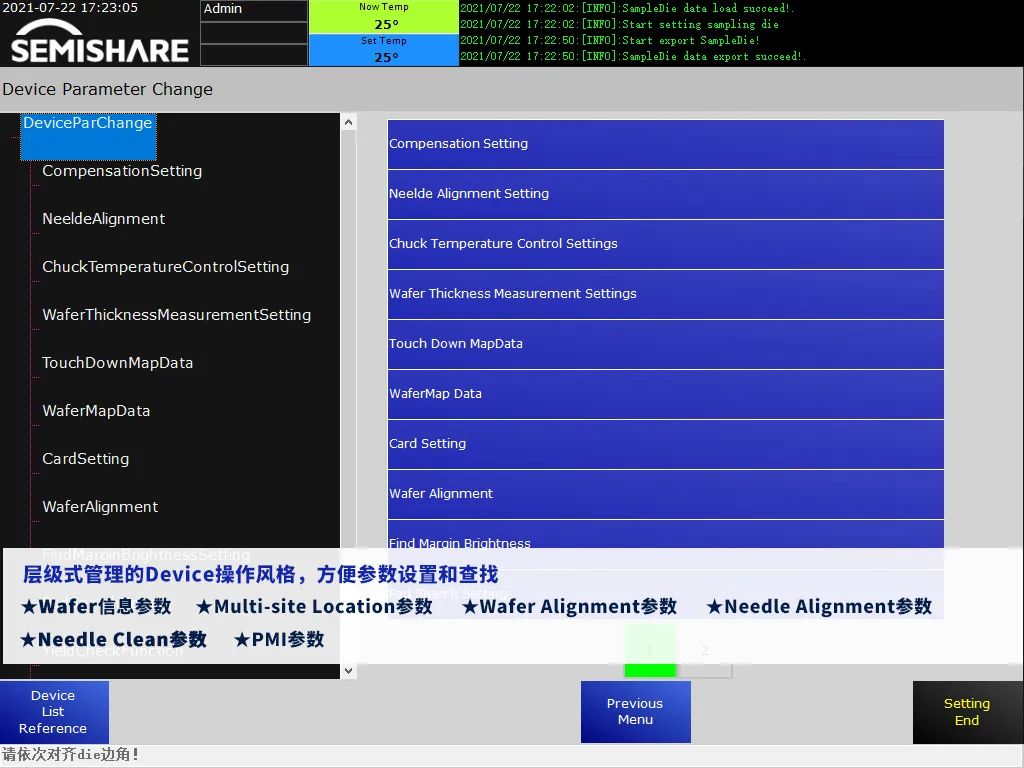Screen dimensions: 1024x768
Task: Select the DeviceParChange root tree node
Action: (88, 124)
